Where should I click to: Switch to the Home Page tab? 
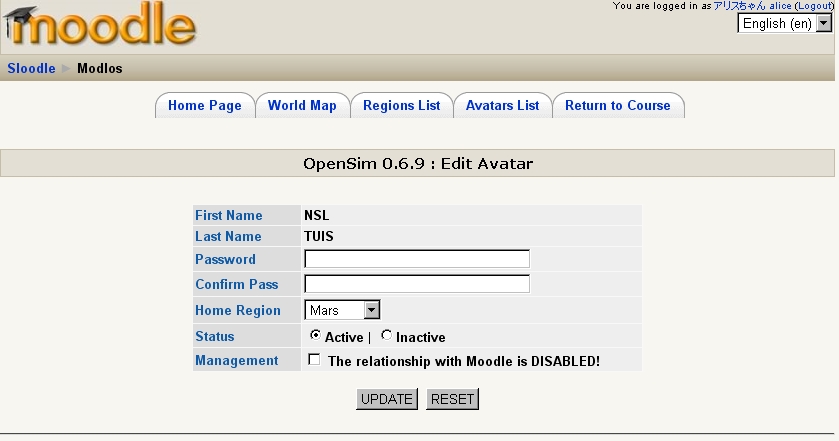click(x=204, y=105)
